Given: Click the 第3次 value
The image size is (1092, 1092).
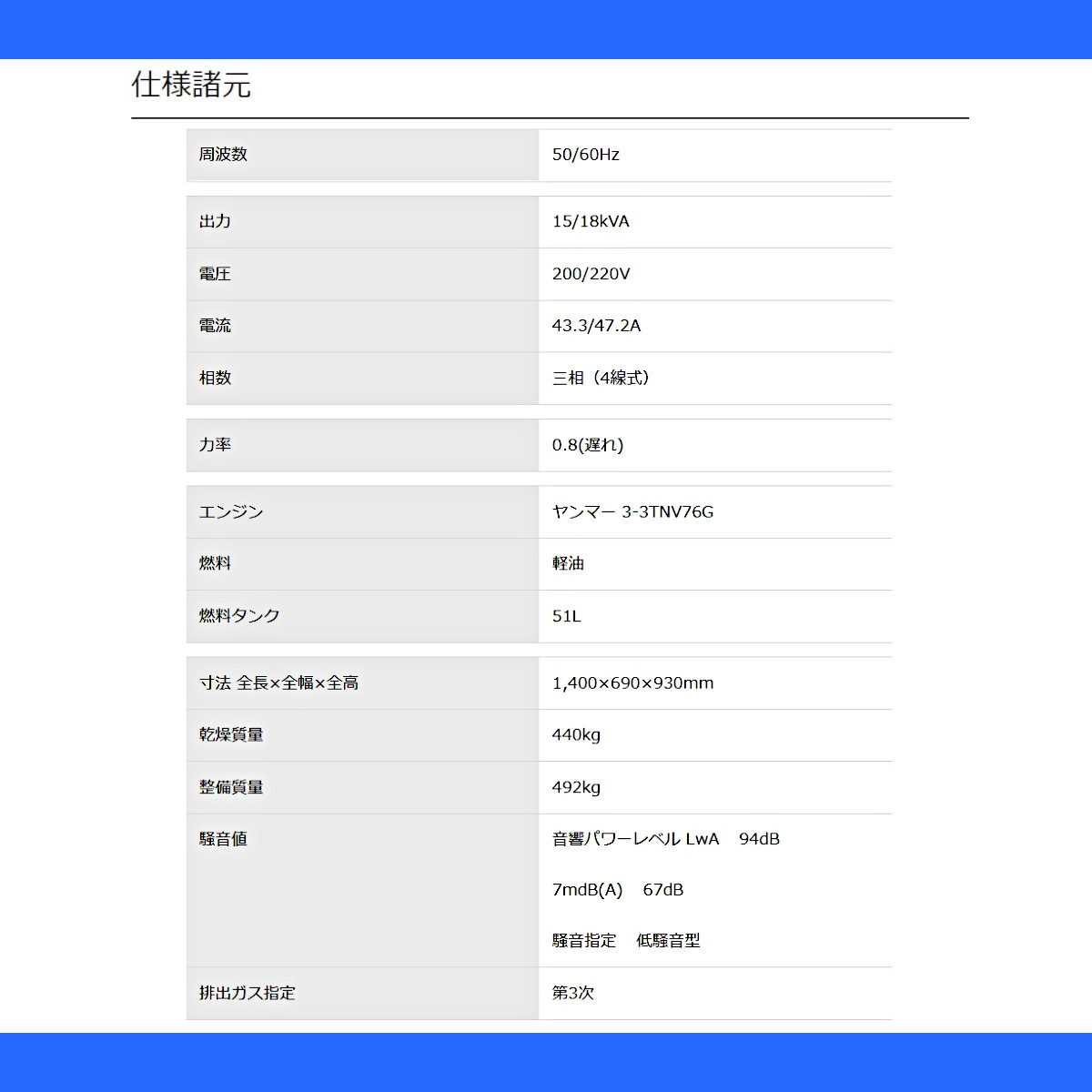Looking at the screenshot, I should (573, 994).
